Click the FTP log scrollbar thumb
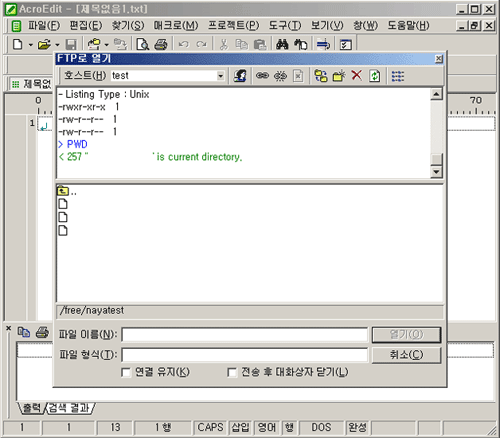This screenshot has height=438, width=500. tap(436, 159)
